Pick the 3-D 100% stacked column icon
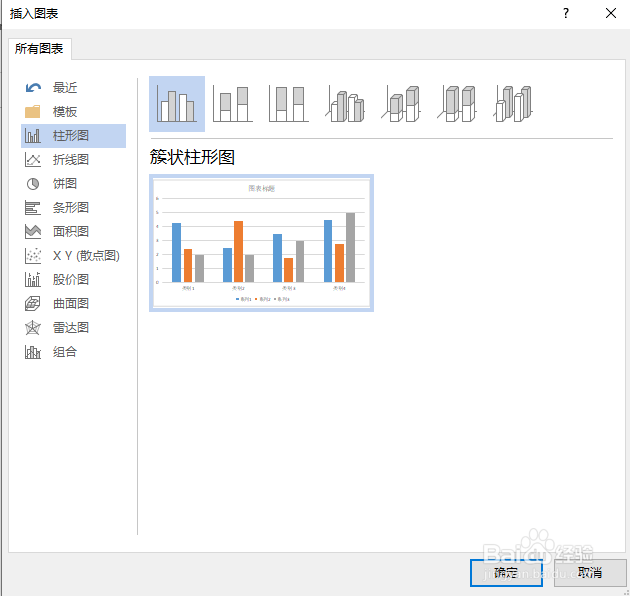 click(457, 104)
